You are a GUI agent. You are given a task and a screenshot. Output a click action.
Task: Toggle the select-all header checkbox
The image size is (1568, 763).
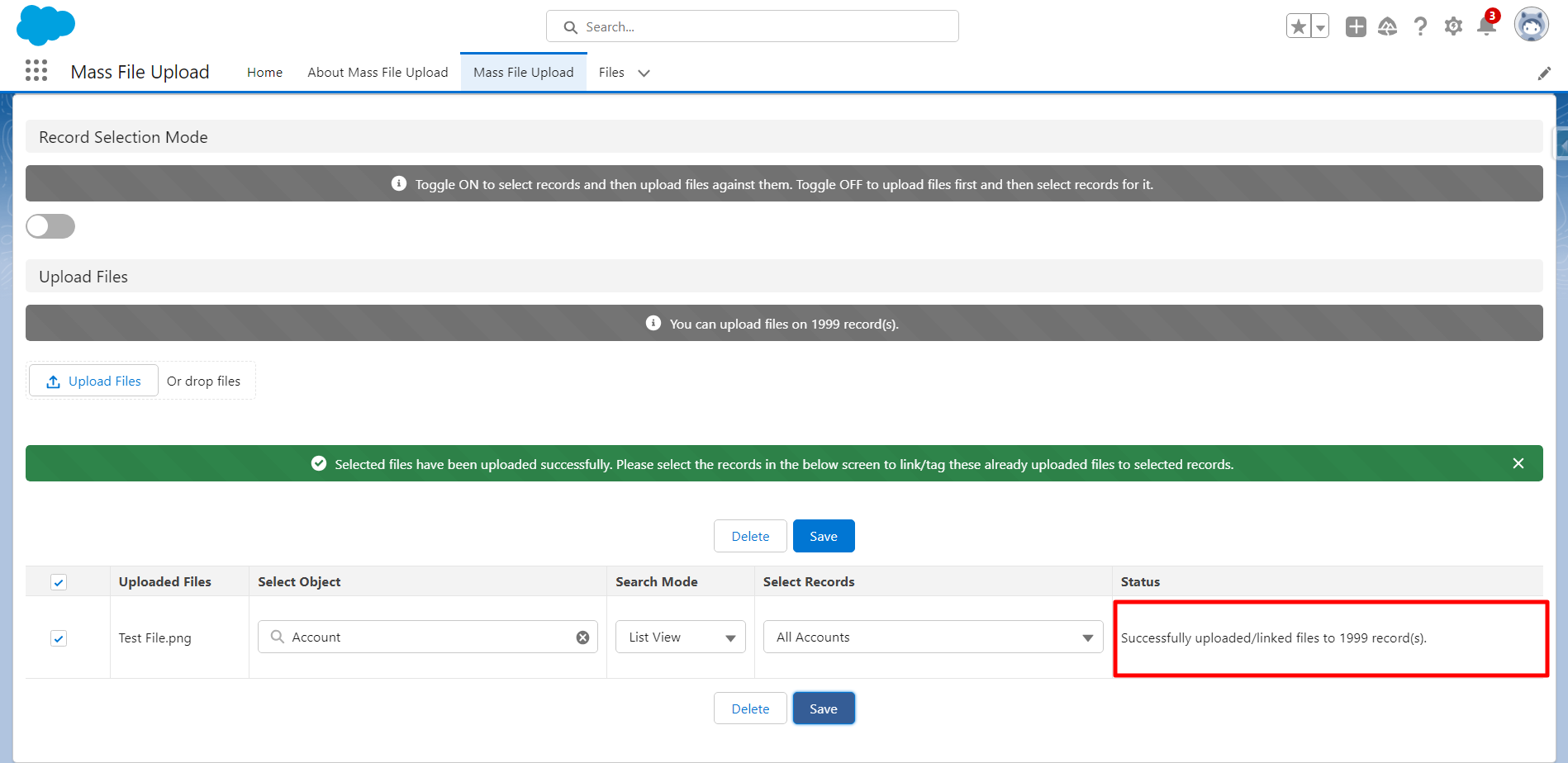coord(59,582)
